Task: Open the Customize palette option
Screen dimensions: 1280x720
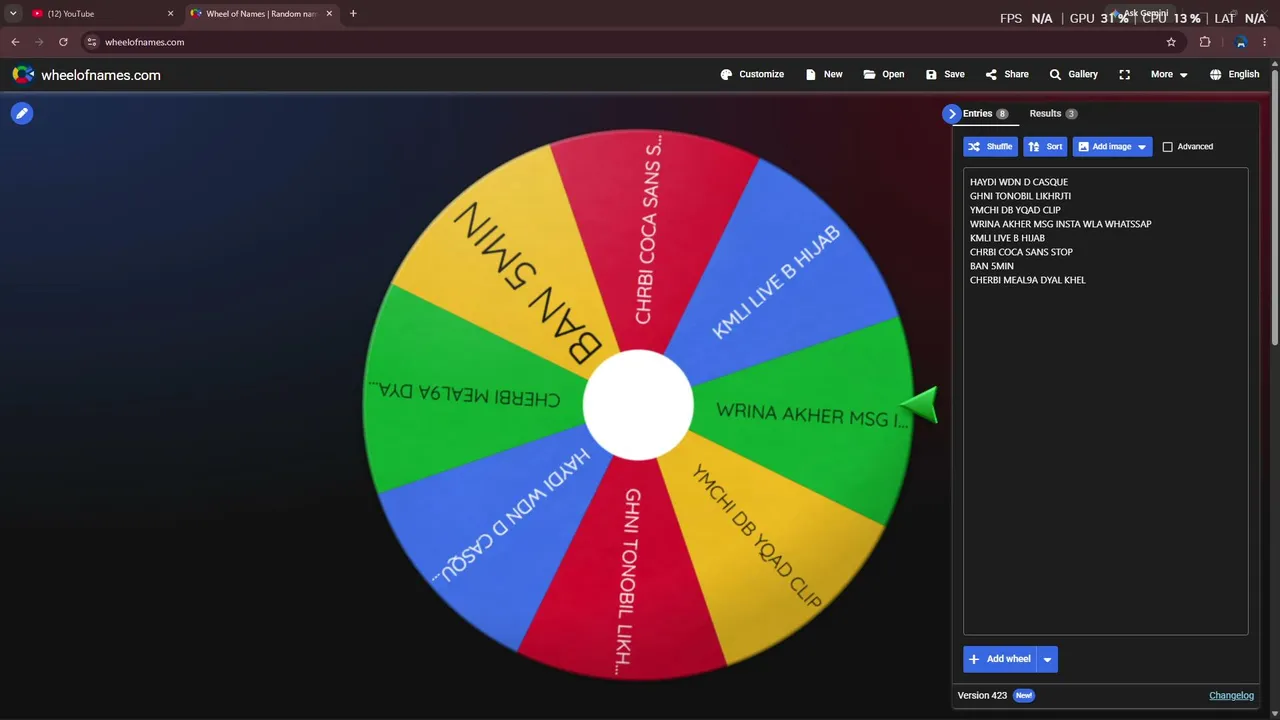Action: click(x=752, y=74)
